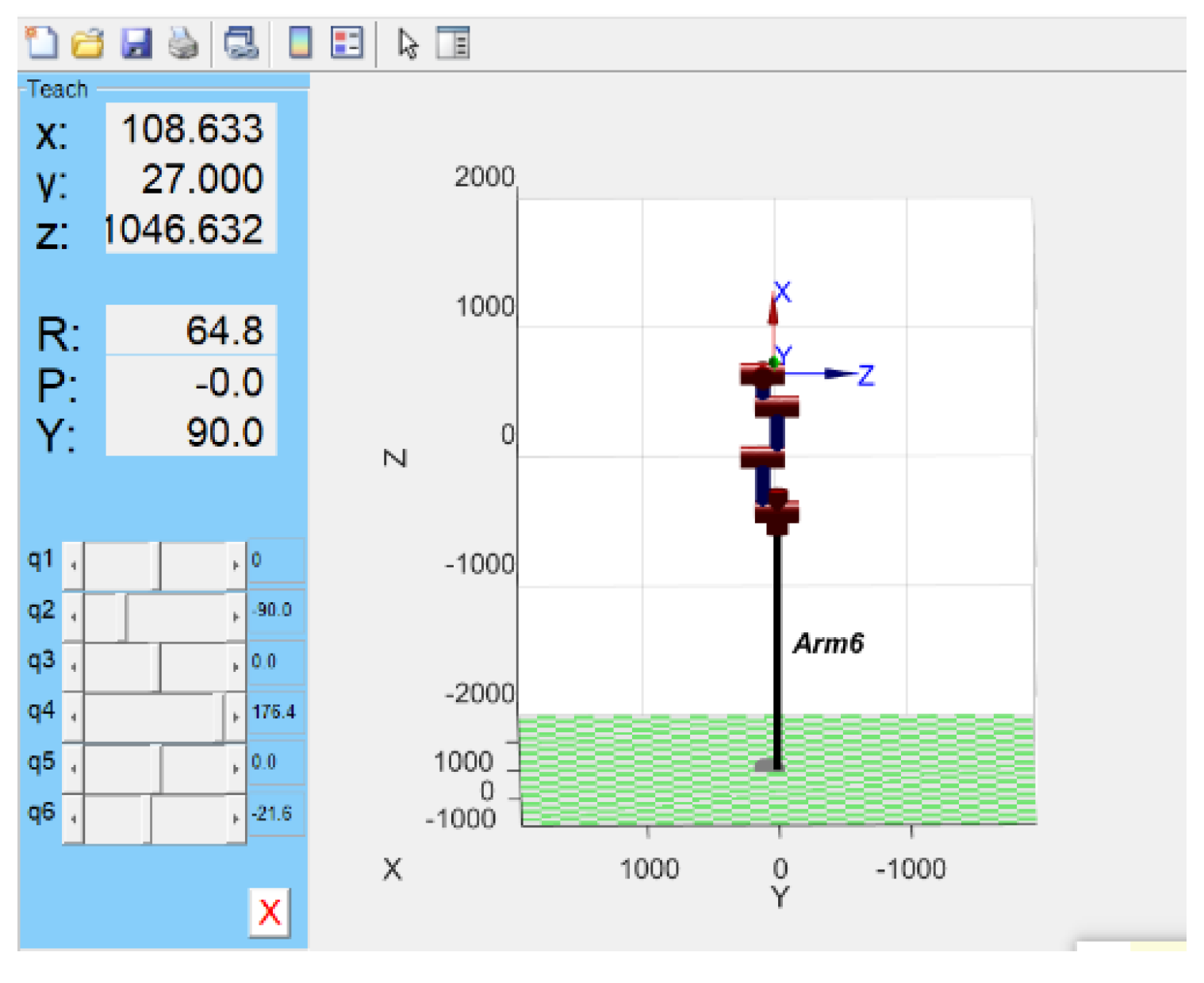Select the Edit Plot arrow tool

408,44
